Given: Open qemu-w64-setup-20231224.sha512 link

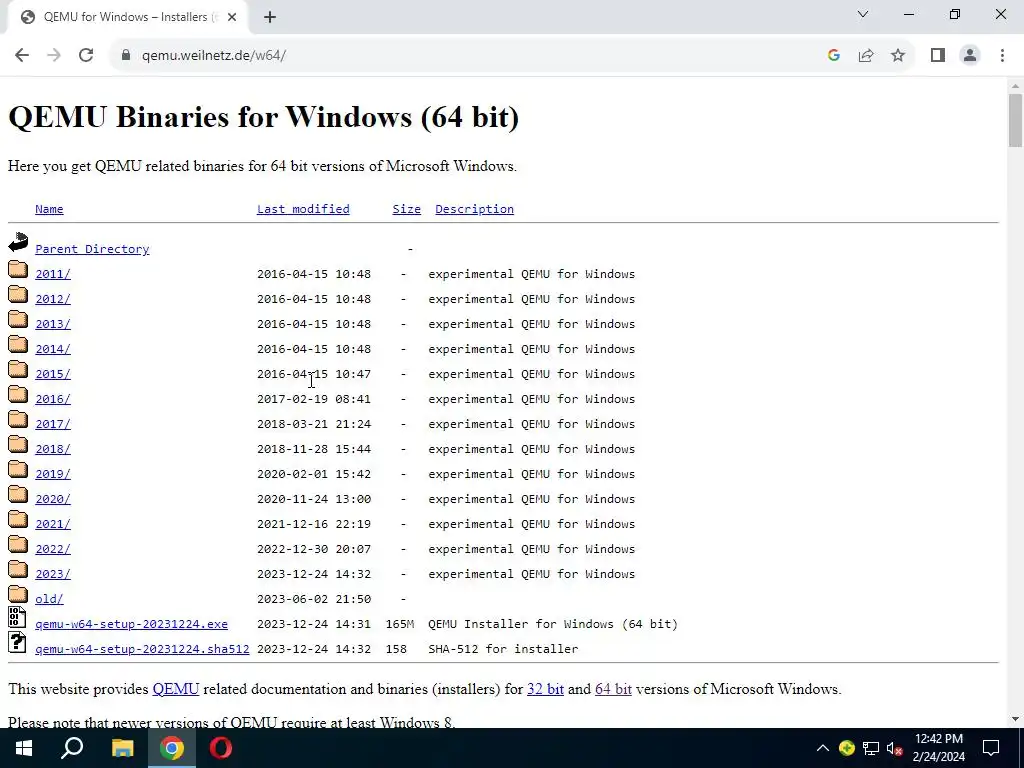Looking at the screenshot, I should click(x=142, y=649).
